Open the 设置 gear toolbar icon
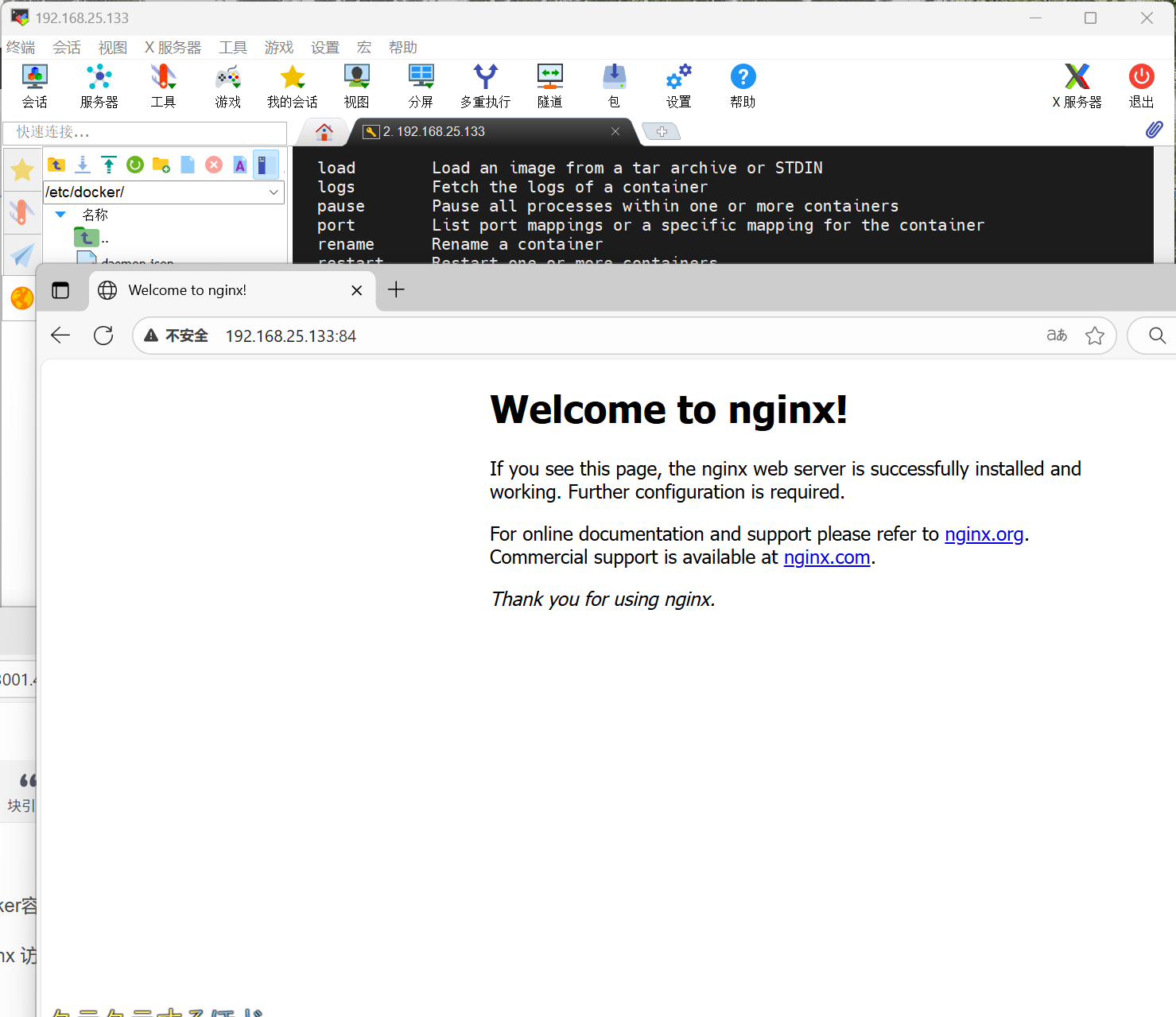 click(x=678, y=86)
